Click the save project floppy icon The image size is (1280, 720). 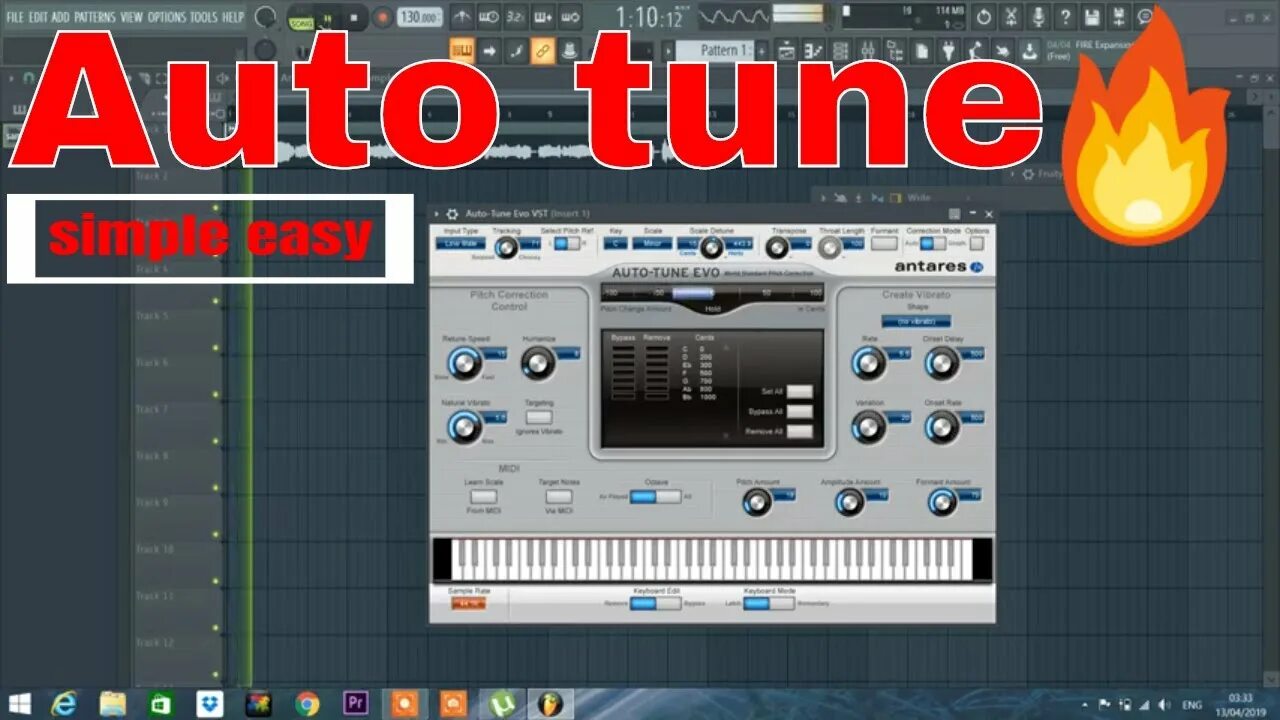point(1092,17)
